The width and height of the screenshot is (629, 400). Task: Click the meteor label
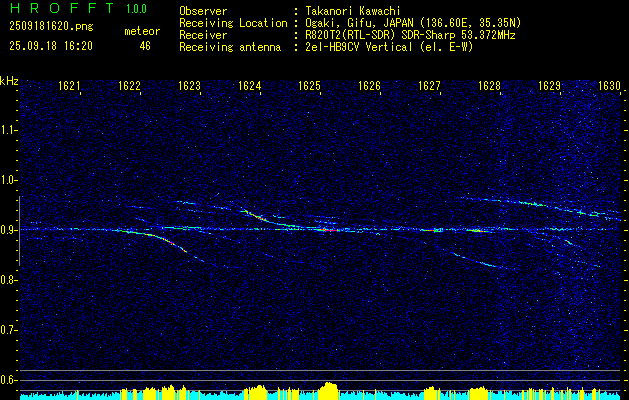142,31
